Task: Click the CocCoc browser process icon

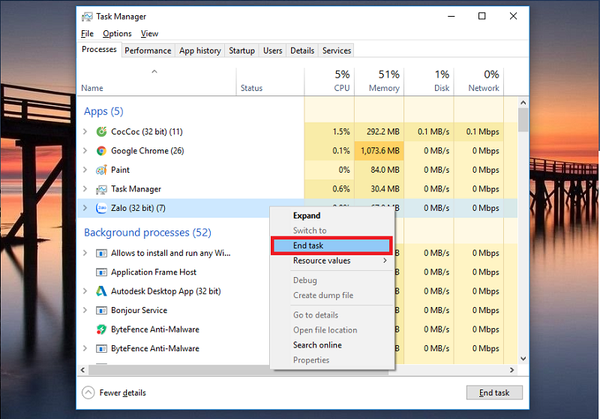Action: click(101, 132)
